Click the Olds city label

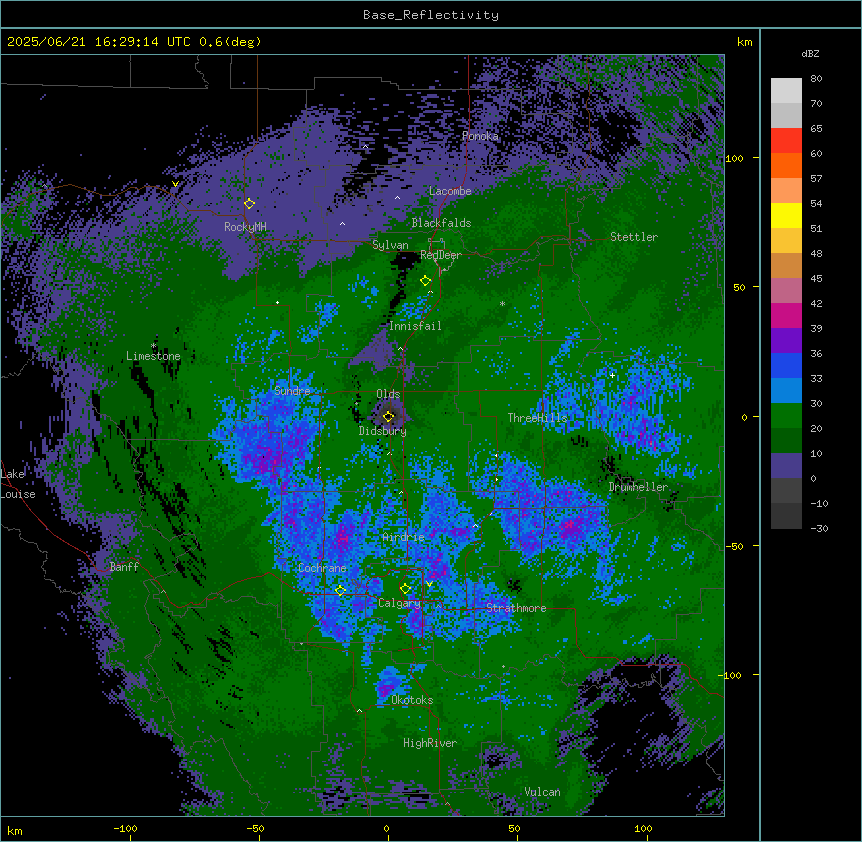click(x=388, y=394)
